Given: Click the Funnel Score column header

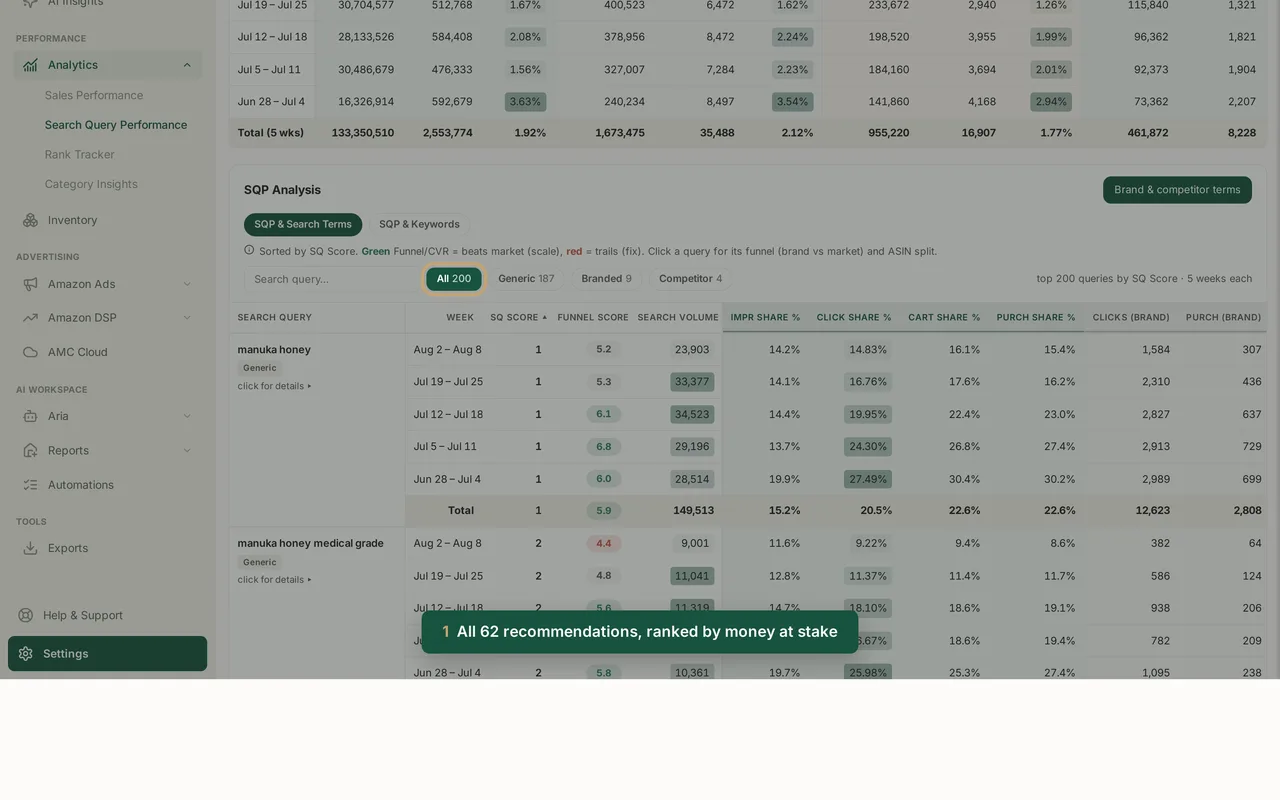Looking at the screenshot, I should (x=593, y=317).
